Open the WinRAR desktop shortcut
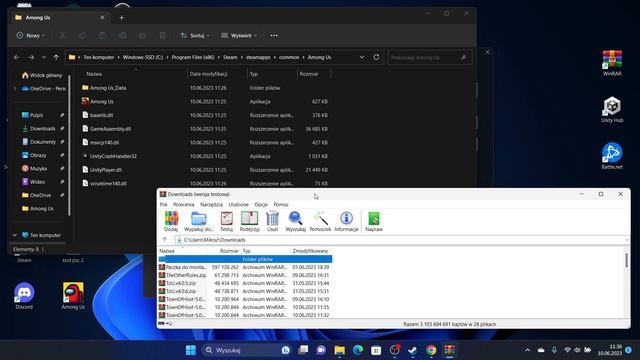The width and height of the screenshot is (640, 360). (x=612, y=63)
